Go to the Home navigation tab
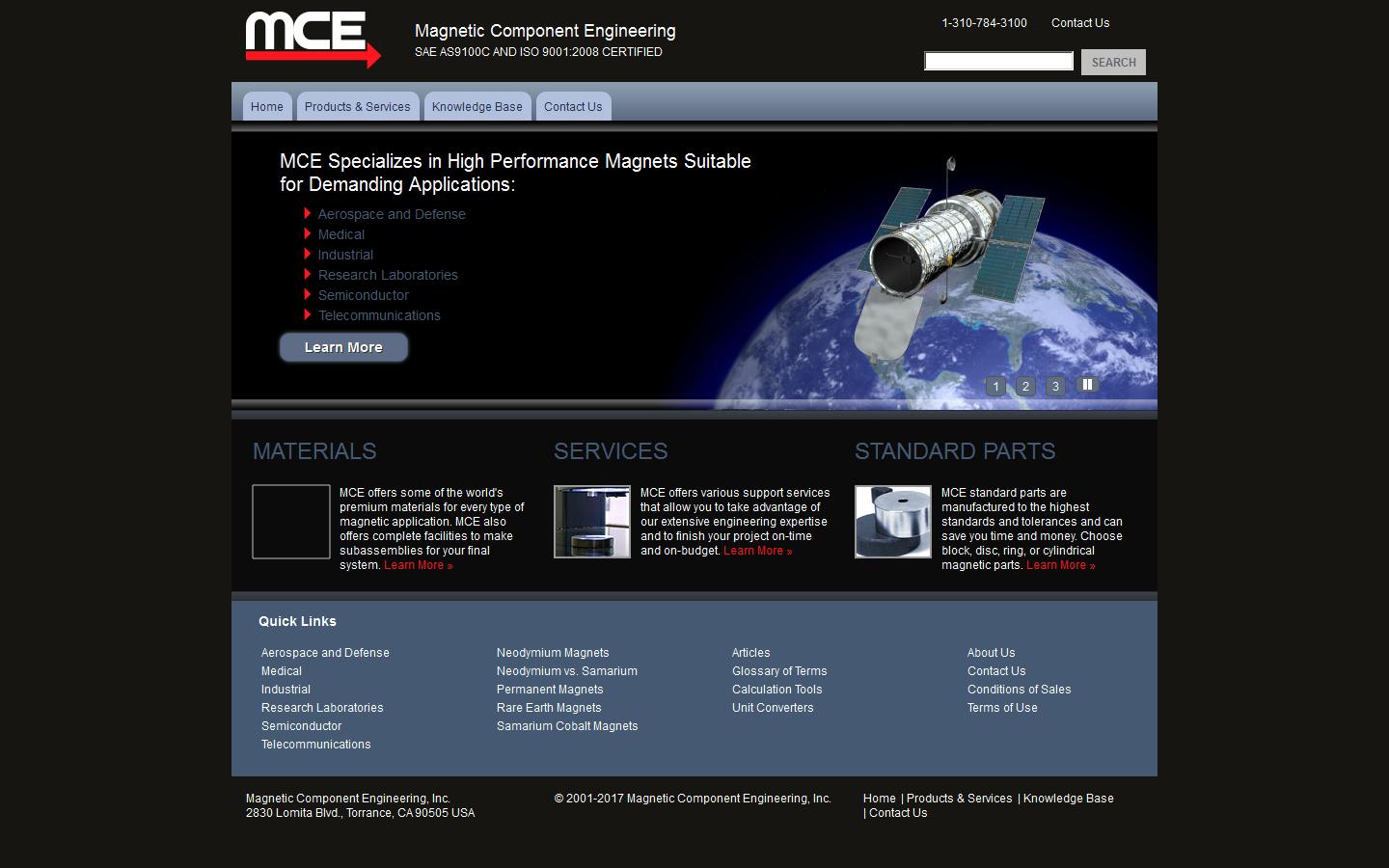The height and width of the screenshot is (868, 1389). 267,107
